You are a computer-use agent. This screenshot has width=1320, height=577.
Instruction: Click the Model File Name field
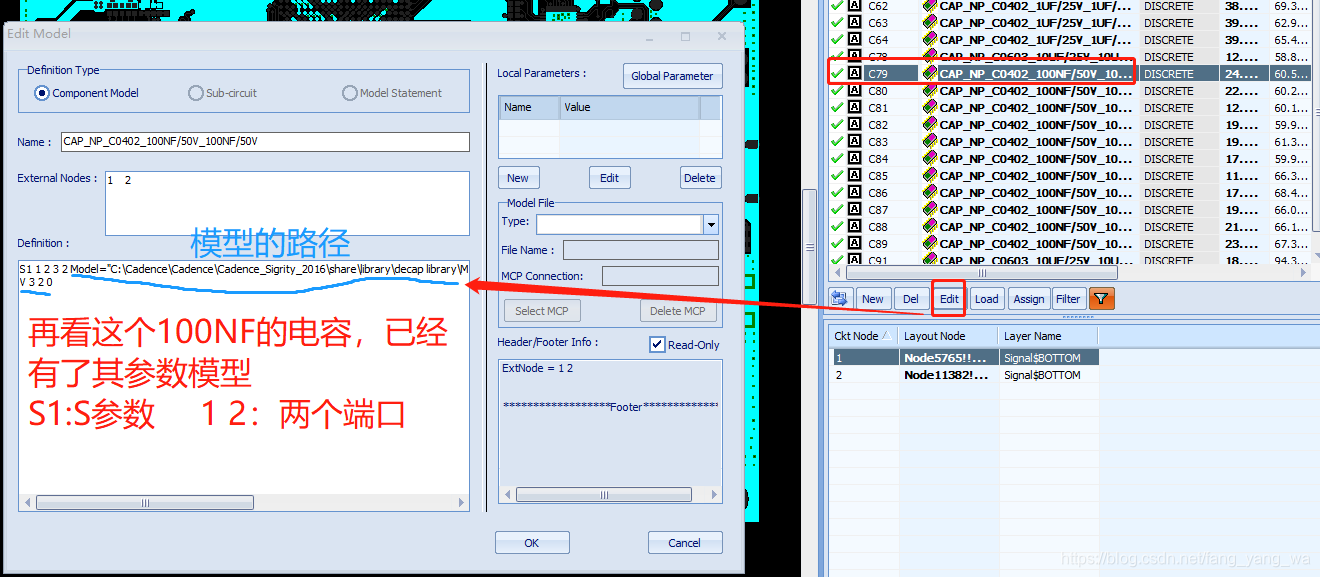tap(640, 250)
